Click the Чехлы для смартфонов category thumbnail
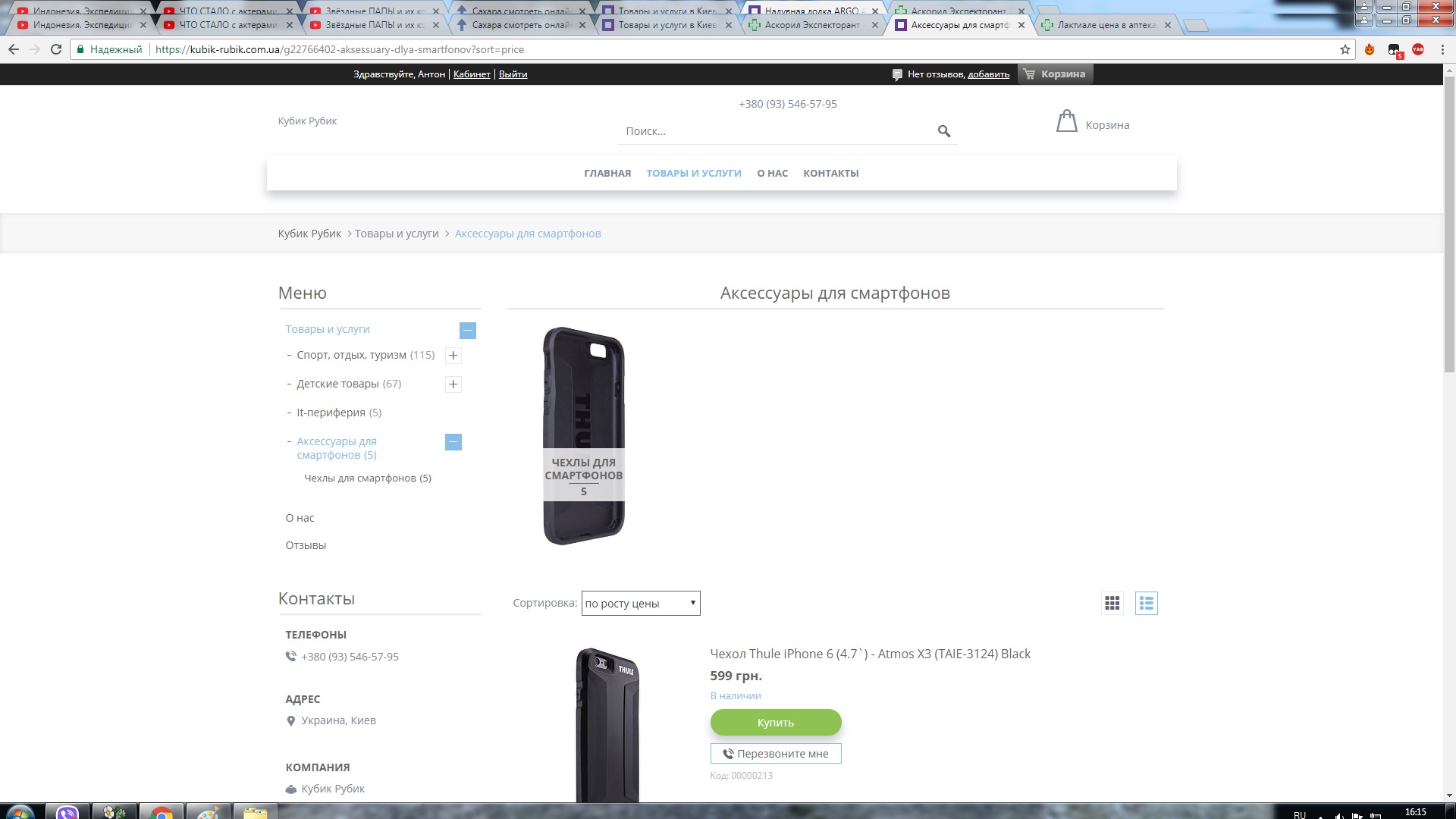 pyautogui.click(x=583, y=436)
